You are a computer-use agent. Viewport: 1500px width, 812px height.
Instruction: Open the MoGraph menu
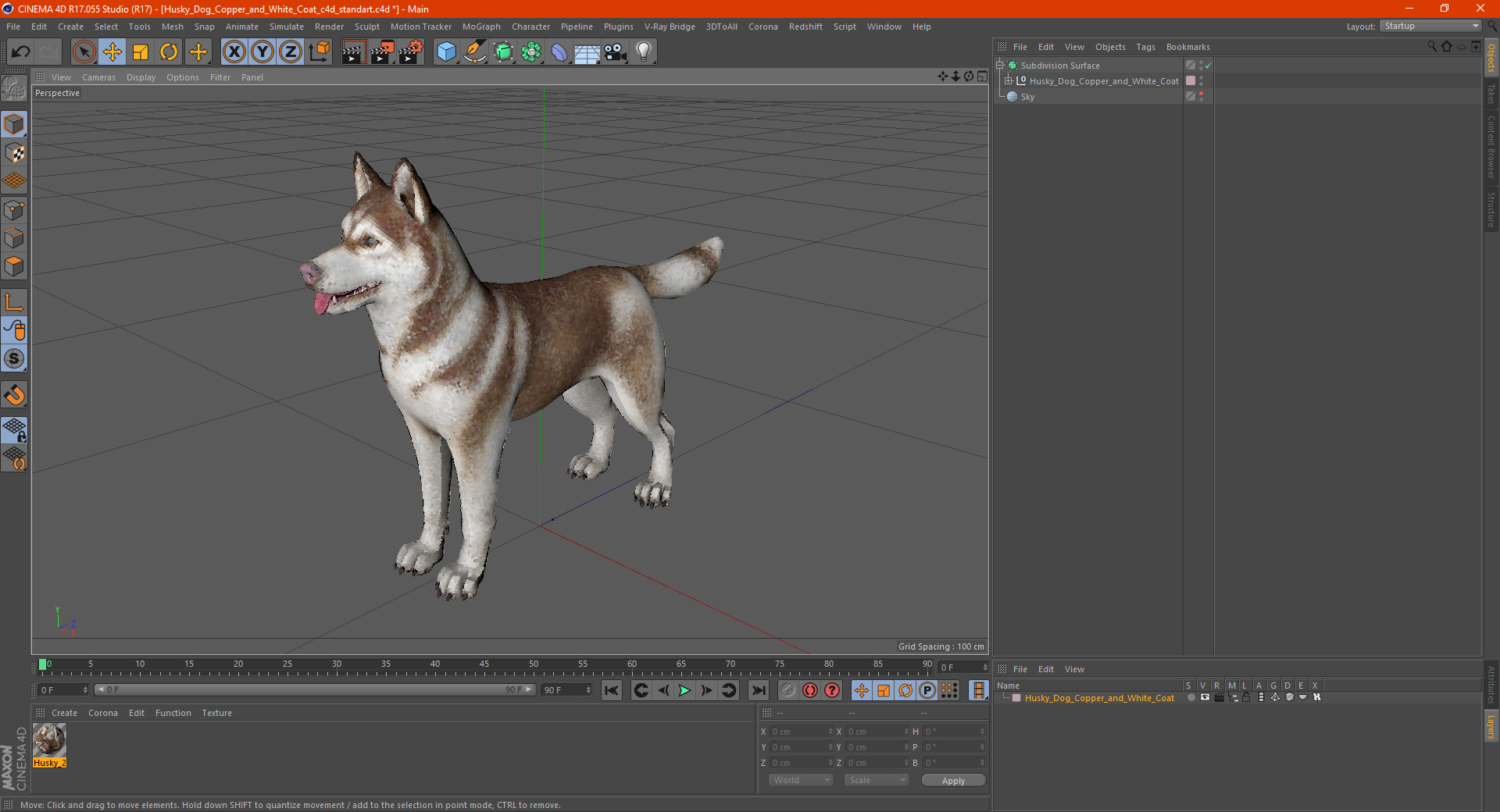coord(480,27)
